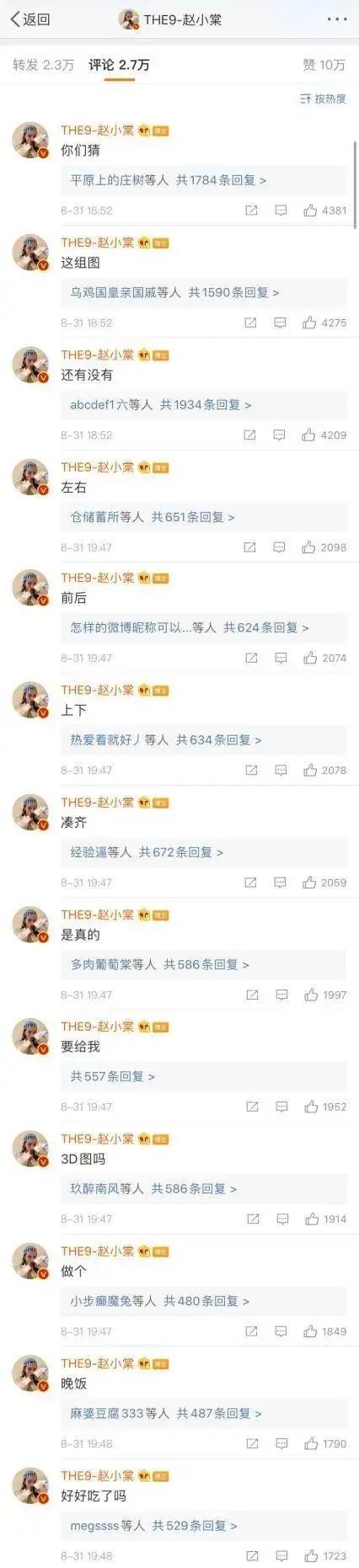Like the 你们猜 comment with 4381 likes
The width and height of the screenshot is (359, 1568).
point(324,211)
